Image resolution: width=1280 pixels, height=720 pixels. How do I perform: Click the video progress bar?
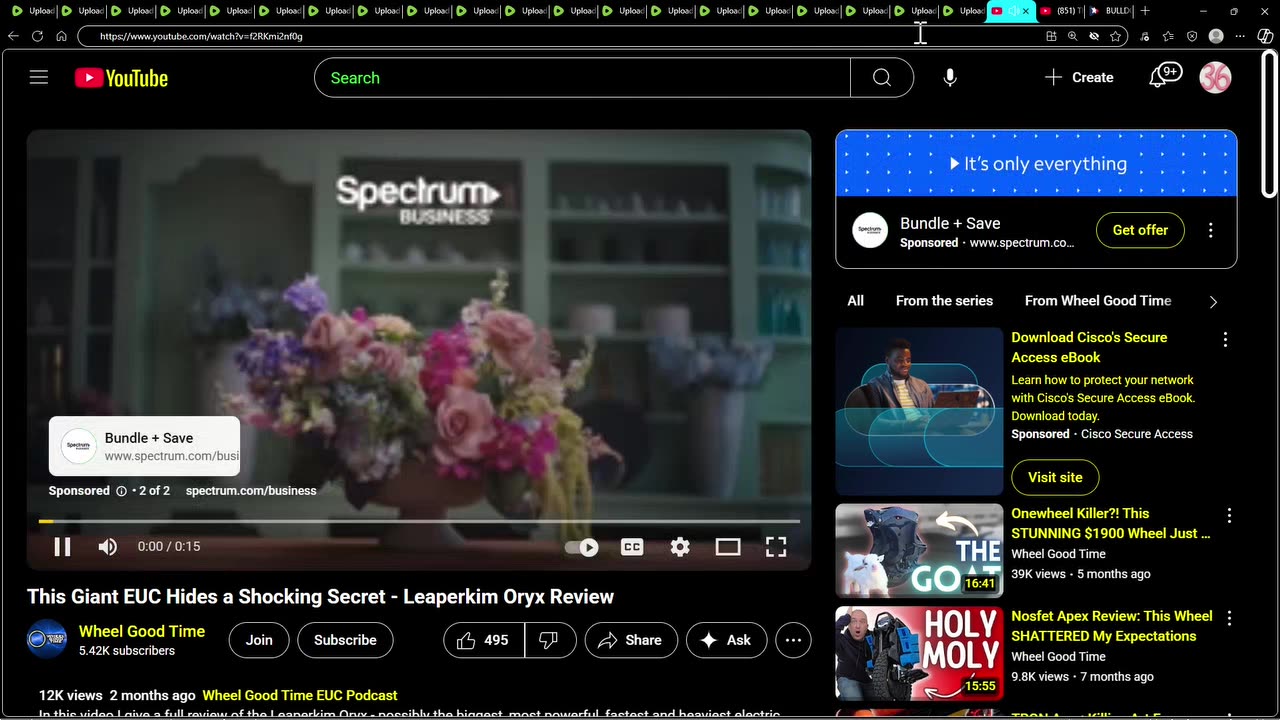419,521
